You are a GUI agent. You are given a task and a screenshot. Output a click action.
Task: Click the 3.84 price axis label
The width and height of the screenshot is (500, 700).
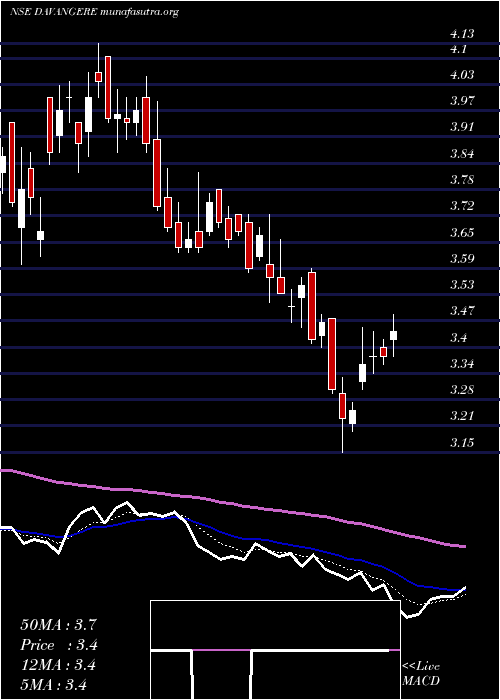tap(462, 154)
